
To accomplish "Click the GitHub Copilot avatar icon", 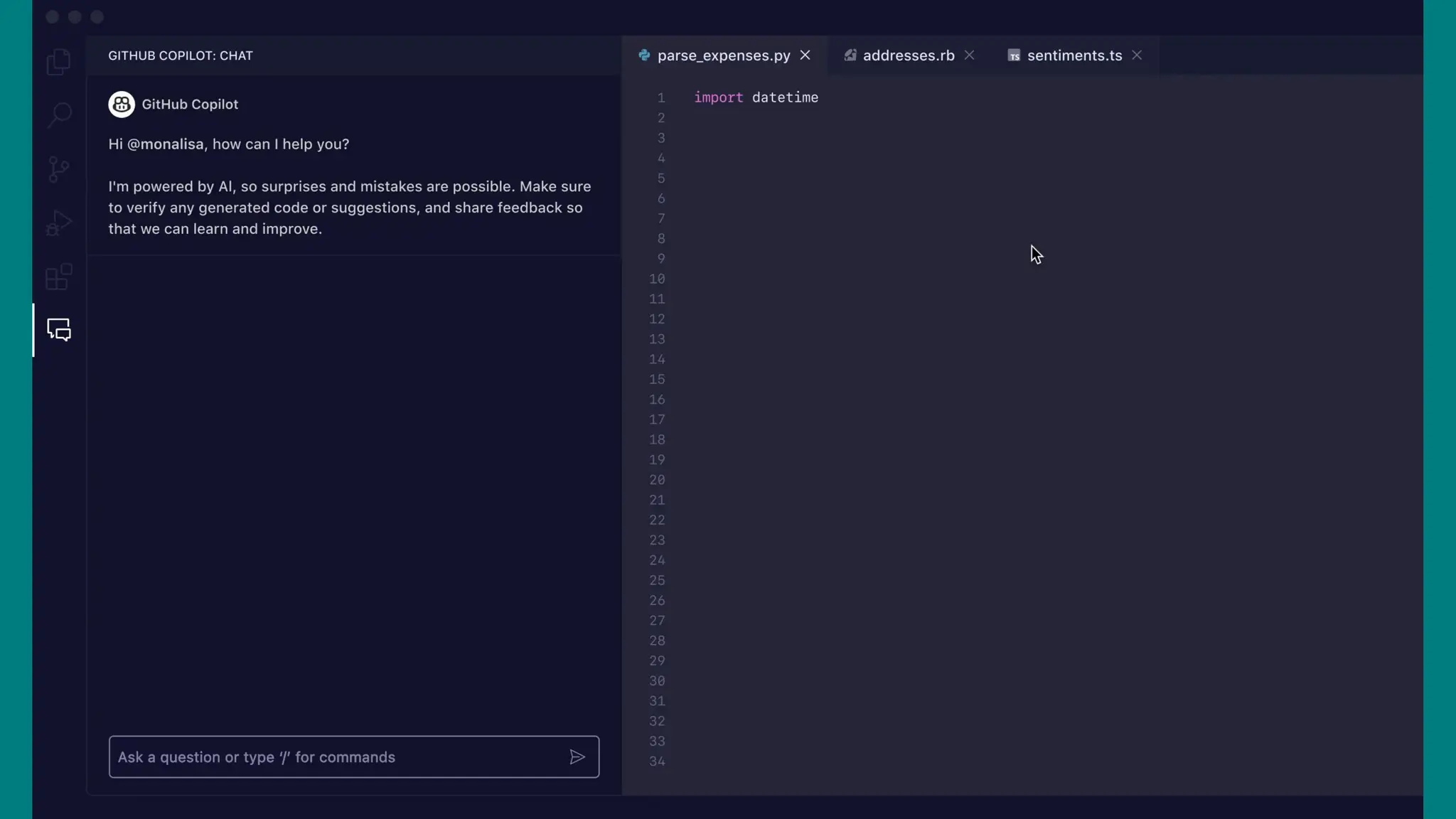I will click(x=122, y=105).
